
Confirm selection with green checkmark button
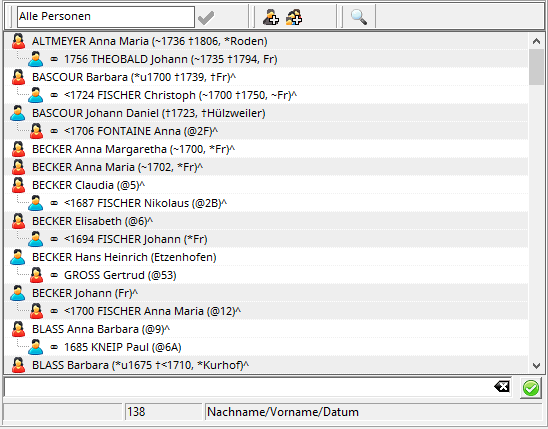click(531, 388)
